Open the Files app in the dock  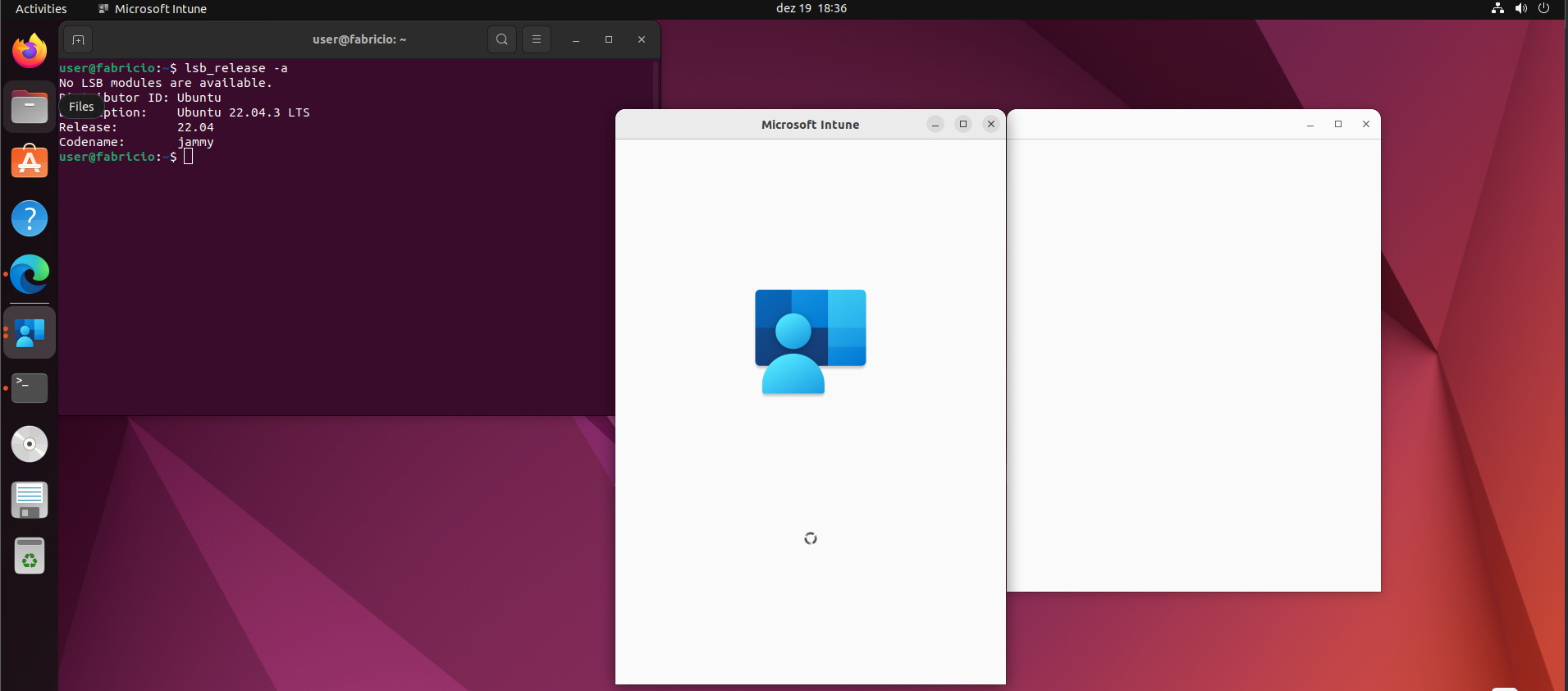point(30,108)
